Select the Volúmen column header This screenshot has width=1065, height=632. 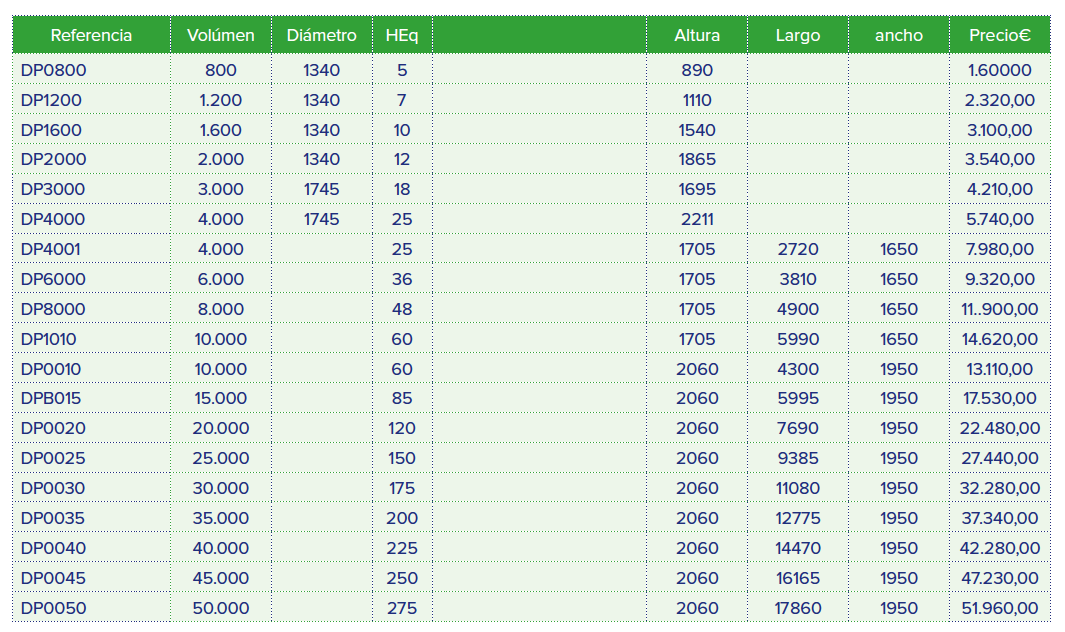[220, 35]
